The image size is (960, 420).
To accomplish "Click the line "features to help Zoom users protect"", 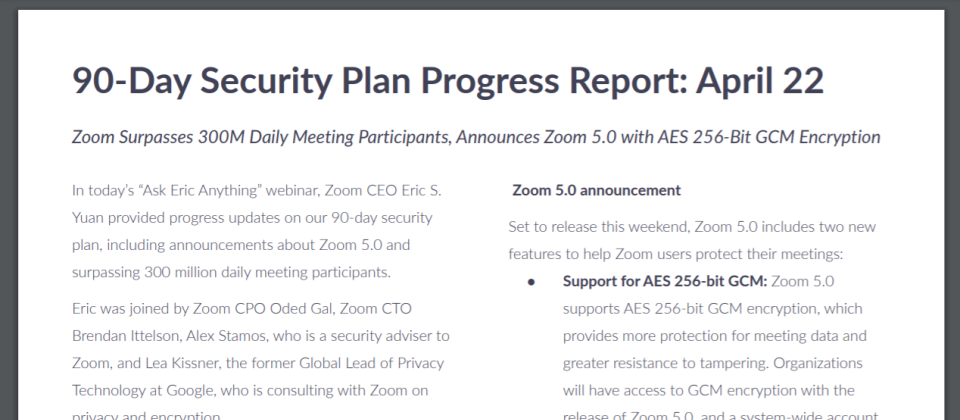I will click(x=676, y=254).
